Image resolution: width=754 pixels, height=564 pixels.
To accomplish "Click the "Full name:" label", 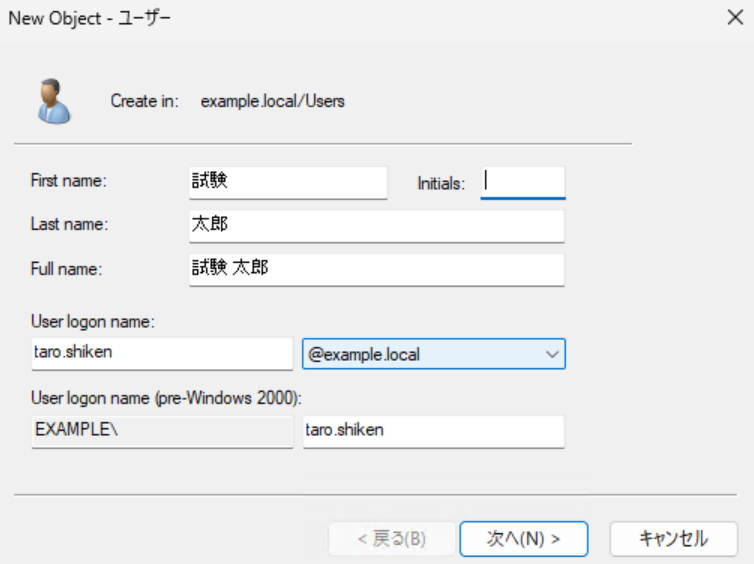I will [x=68, y=268].
